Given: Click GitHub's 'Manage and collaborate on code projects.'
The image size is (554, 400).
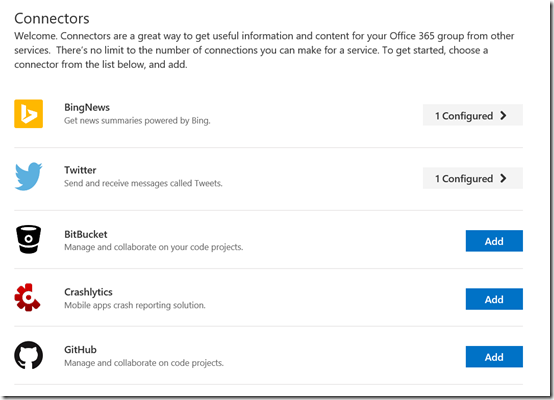Looking at the screenshot, I should [144, 363].
